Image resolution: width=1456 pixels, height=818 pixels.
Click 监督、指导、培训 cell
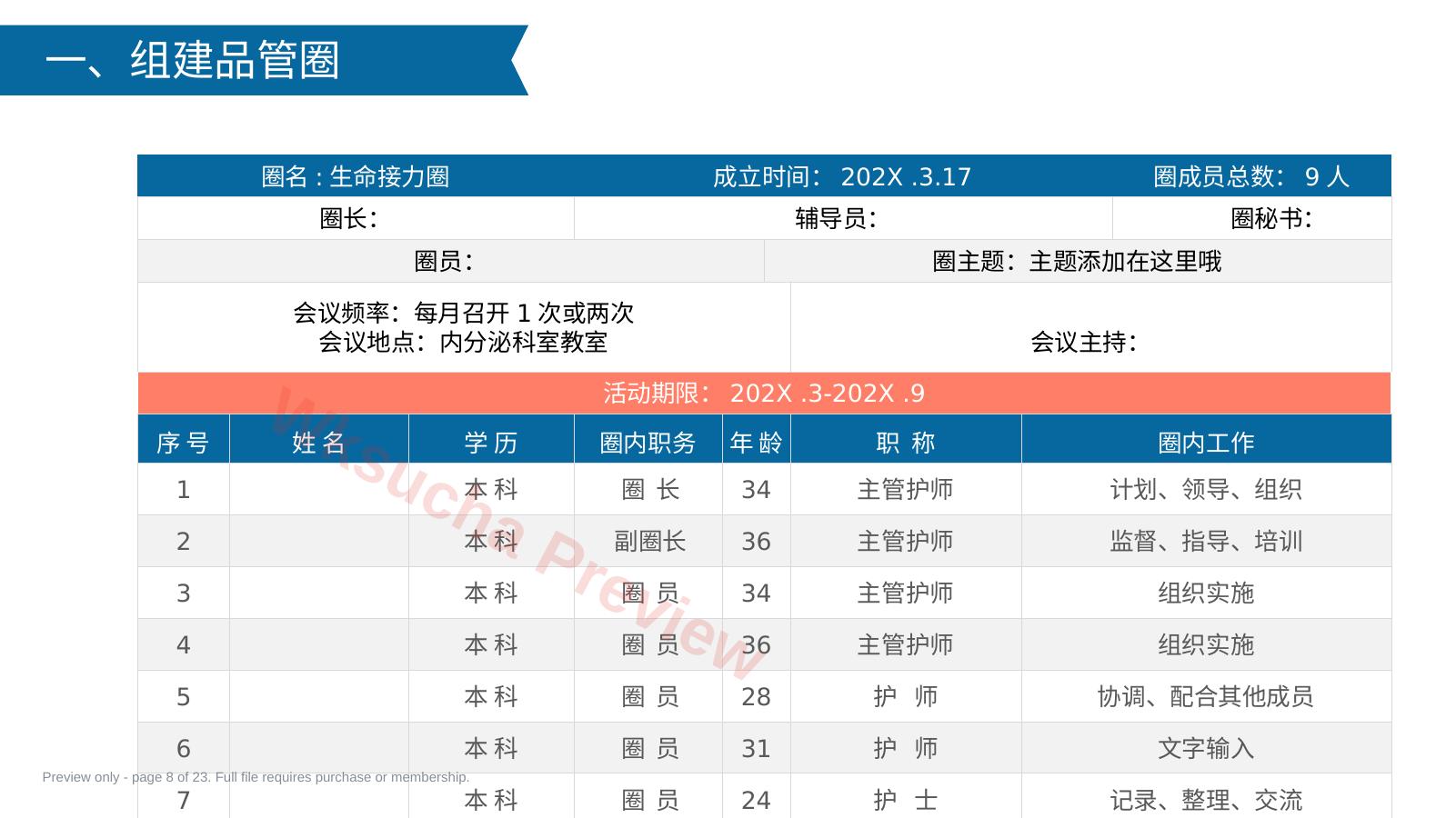[x=1207, y=541]
